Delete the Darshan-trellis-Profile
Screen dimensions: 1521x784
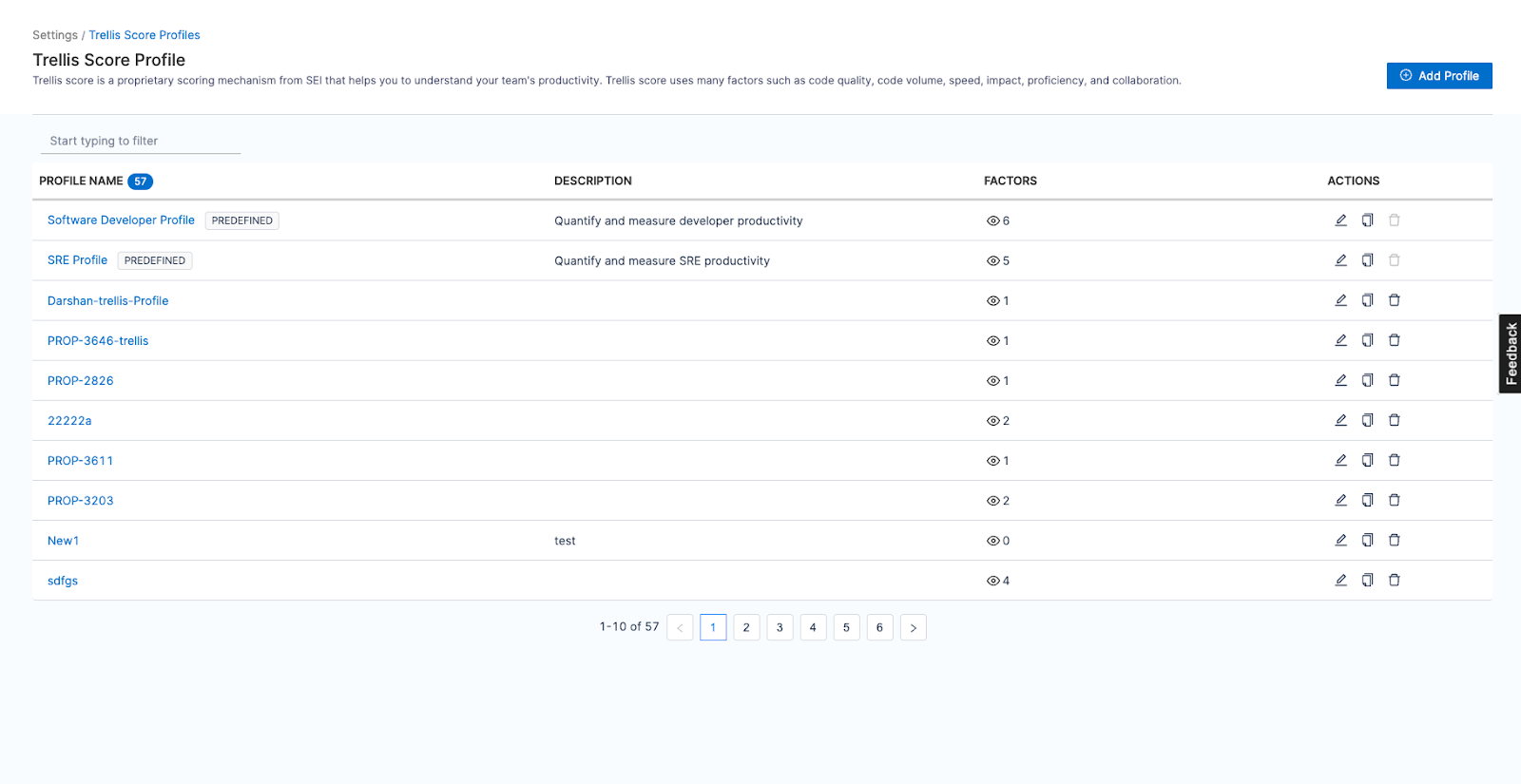tap(1394, 300)
